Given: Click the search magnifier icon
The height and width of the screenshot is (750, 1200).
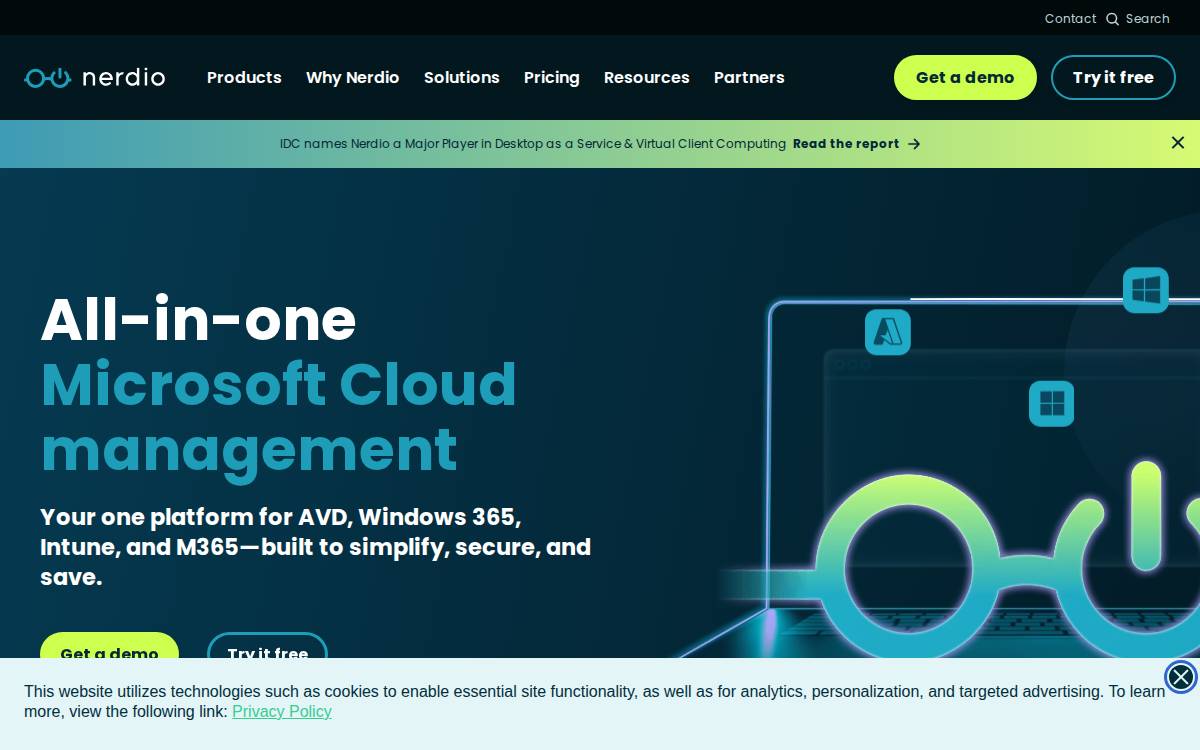Looking at the screenshot, I should click(1112, 19).
